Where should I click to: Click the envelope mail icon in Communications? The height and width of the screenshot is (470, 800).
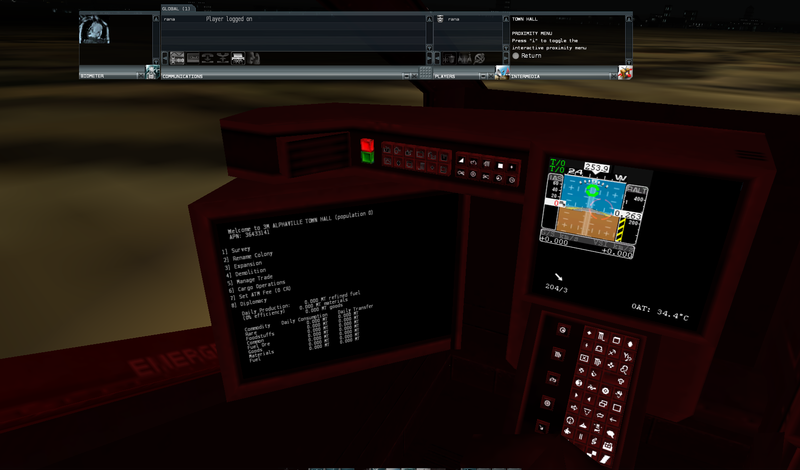click(177, 58)
